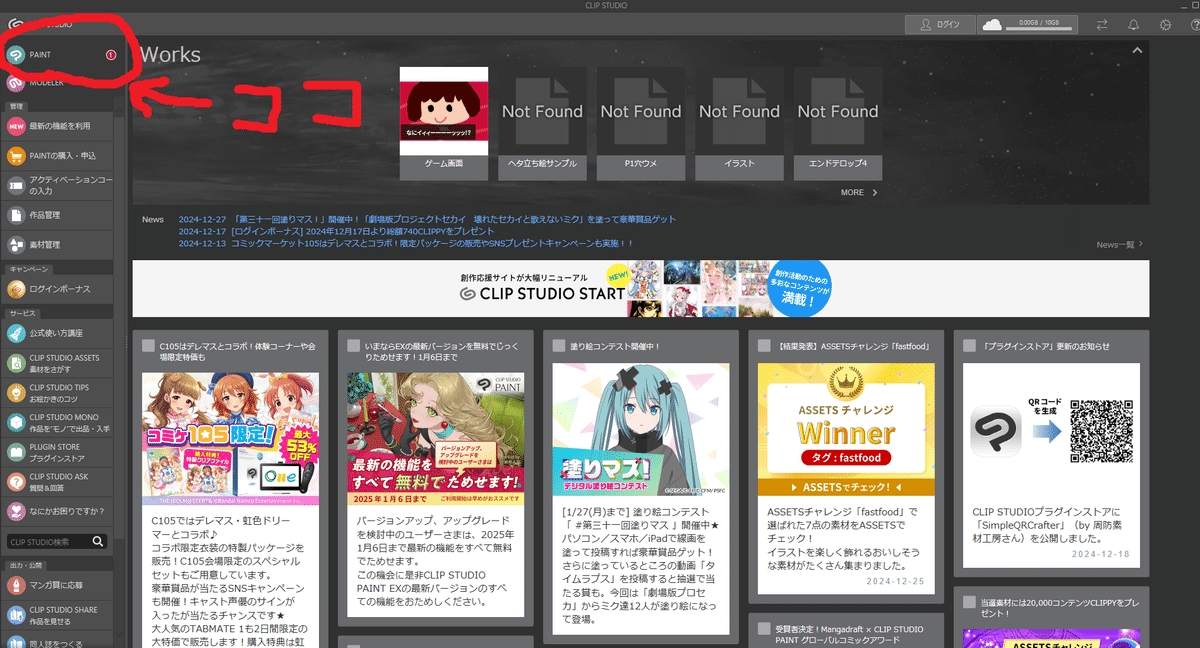
Task: Open CLIP STUDIO TIPS お絵かきのコツ
Action: tap(60, 392)
